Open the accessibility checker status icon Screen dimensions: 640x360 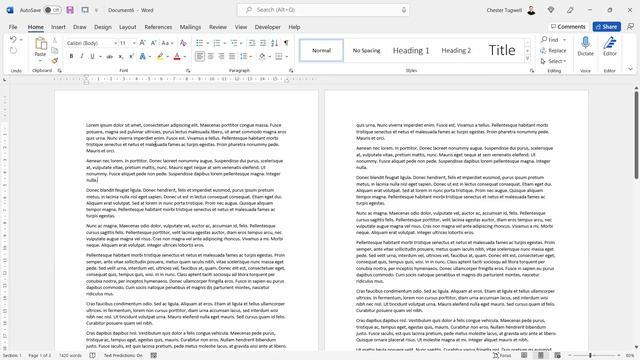tap(154, 356)
